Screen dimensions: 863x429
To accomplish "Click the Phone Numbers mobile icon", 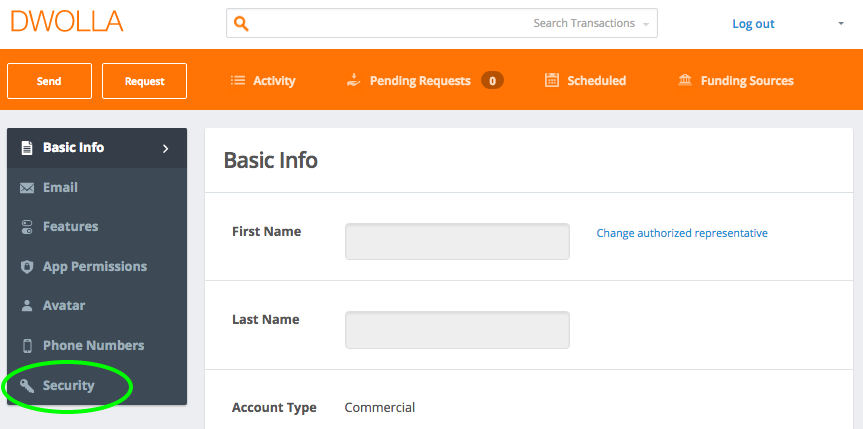I will [27, 346].
